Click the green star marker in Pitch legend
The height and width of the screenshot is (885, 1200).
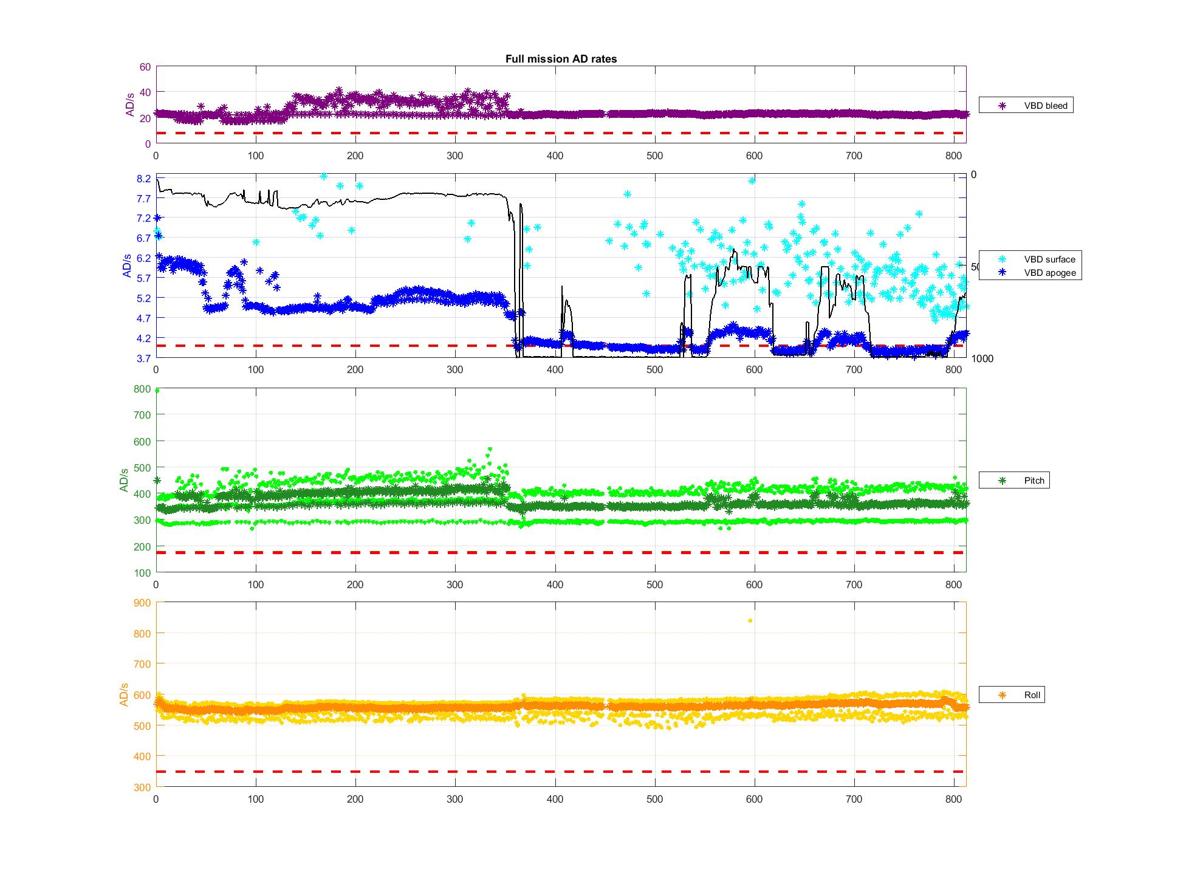coord(1002,481)
